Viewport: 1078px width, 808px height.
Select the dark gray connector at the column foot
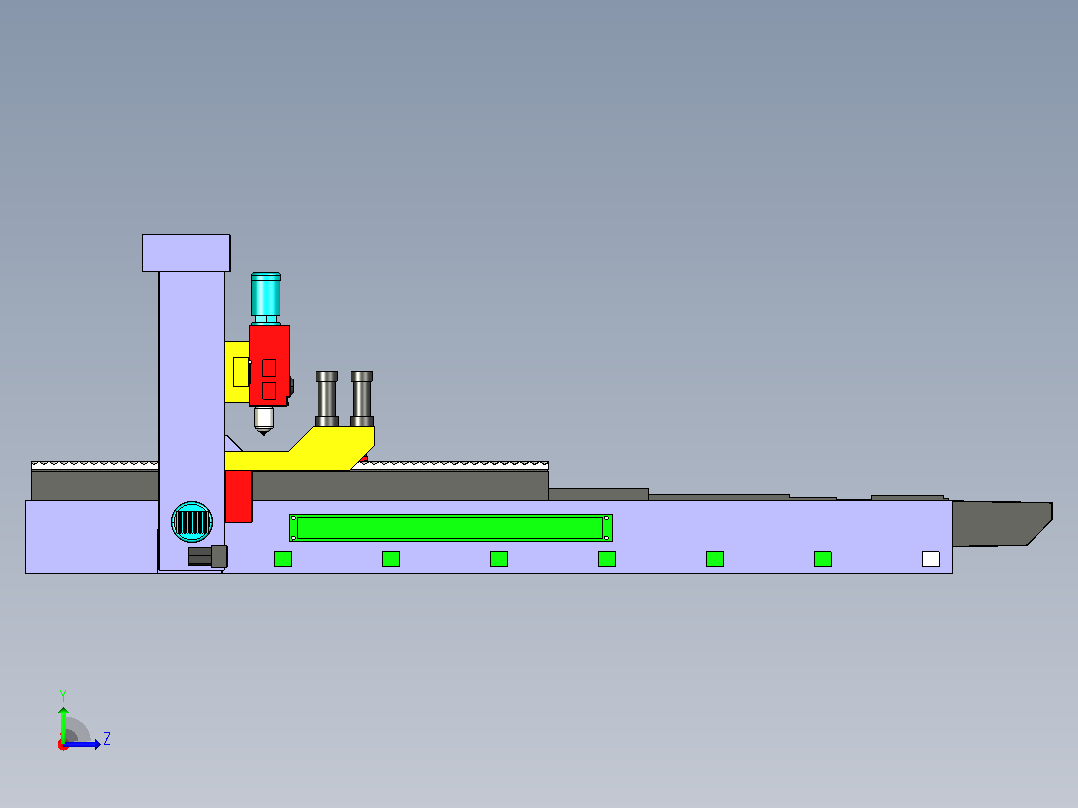click(208, 556)
